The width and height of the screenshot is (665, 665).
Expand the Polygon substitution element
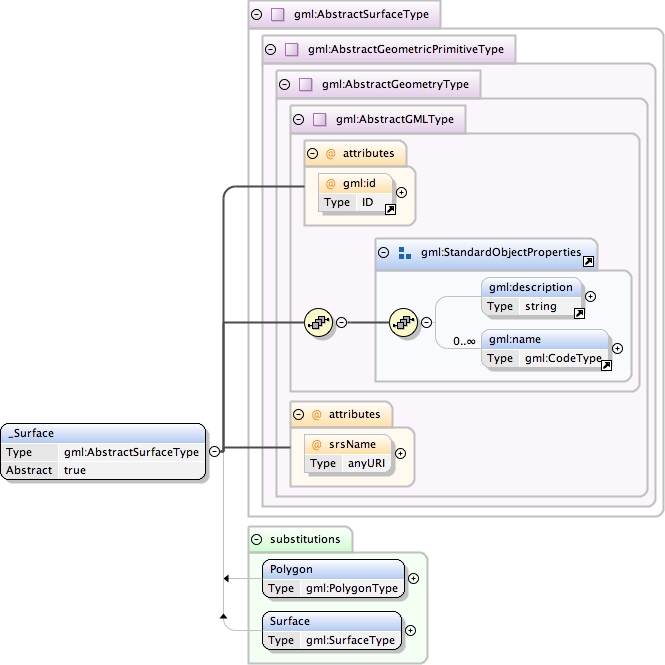[414, 578]
